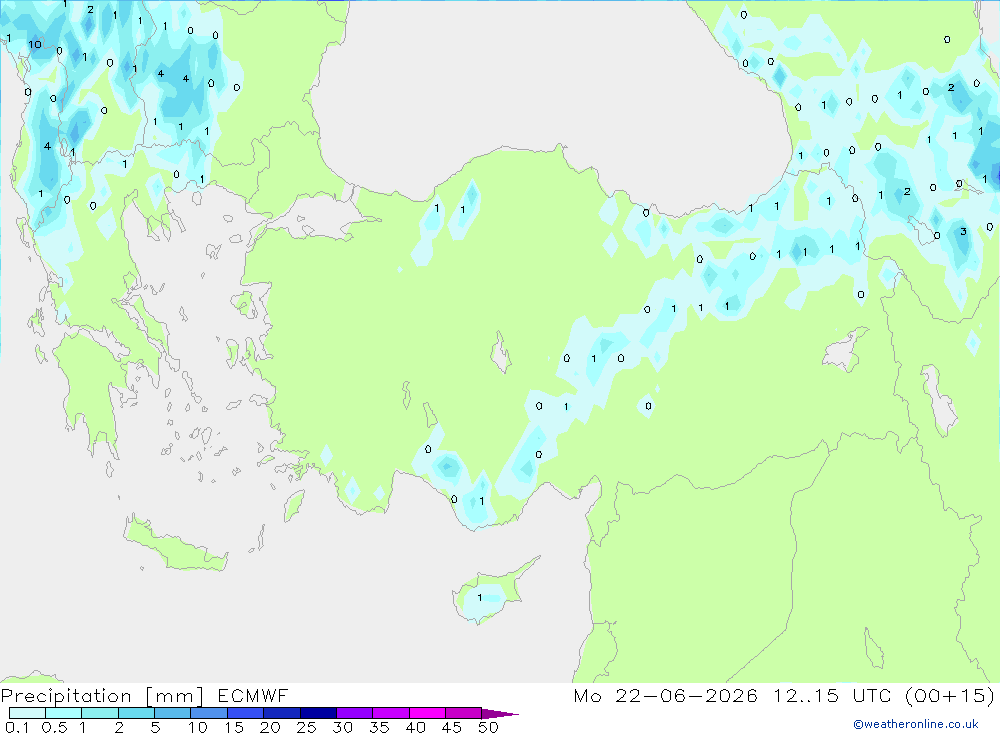Click the '20' legend scale label
Viewport: 1000px width, 733px height.
270,727
